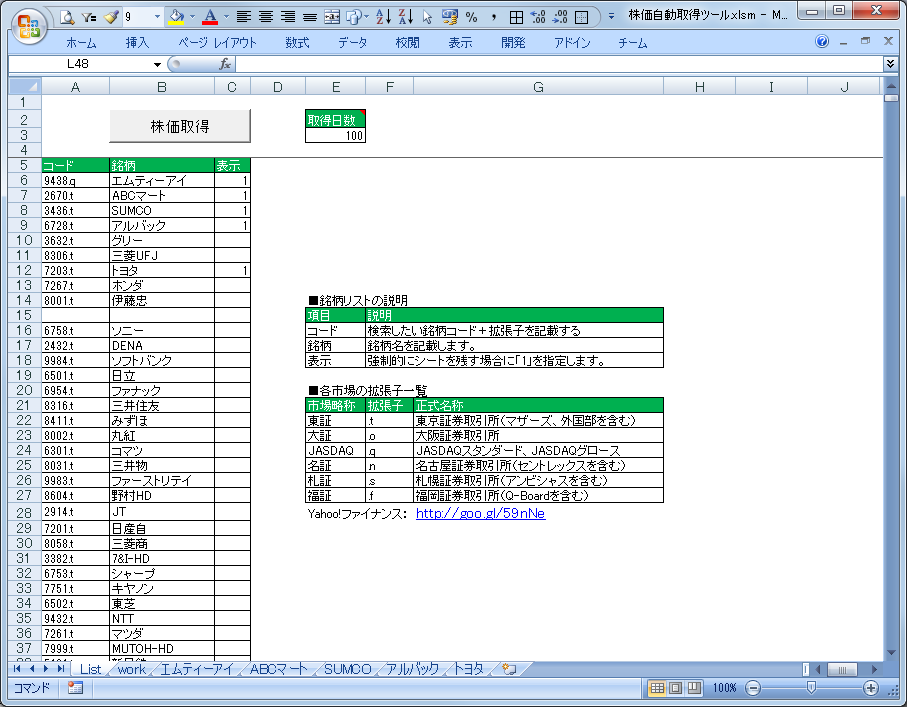Click the zoom slider handle

tap(812, 687)
